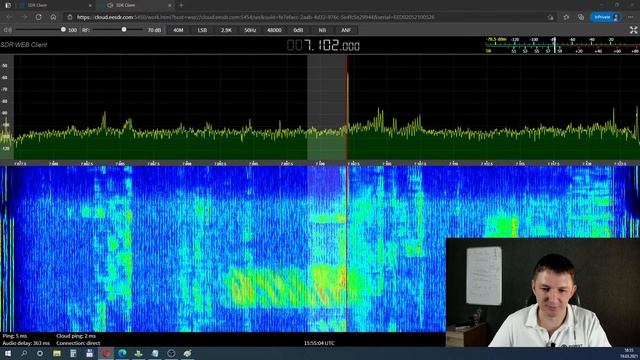Click the 7.102.000 frequency display
The width and height of the screenshot is (640, 360).
323,45
